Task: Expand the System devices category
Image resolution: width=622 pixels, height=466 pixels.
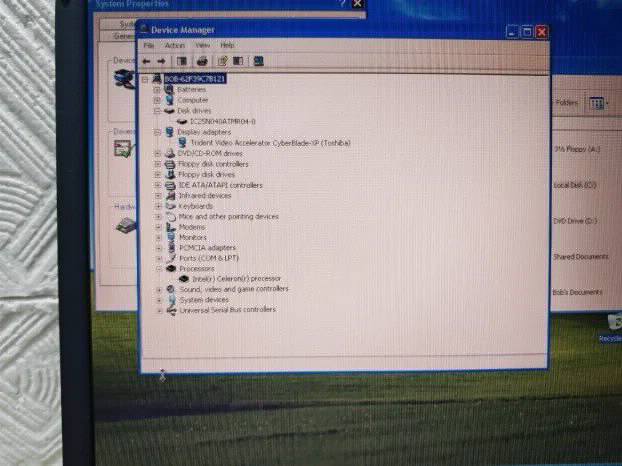Action: [159, 300]
